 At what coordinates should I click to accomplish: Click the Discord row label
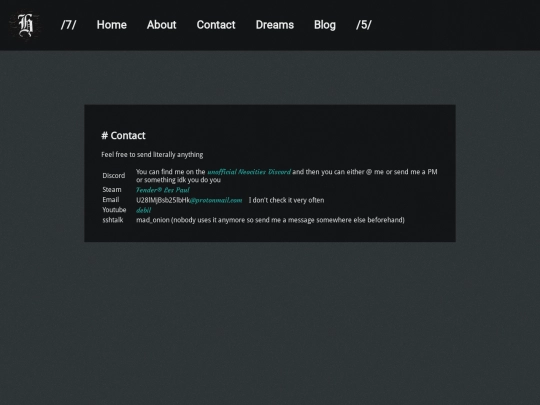click(114, 176)
